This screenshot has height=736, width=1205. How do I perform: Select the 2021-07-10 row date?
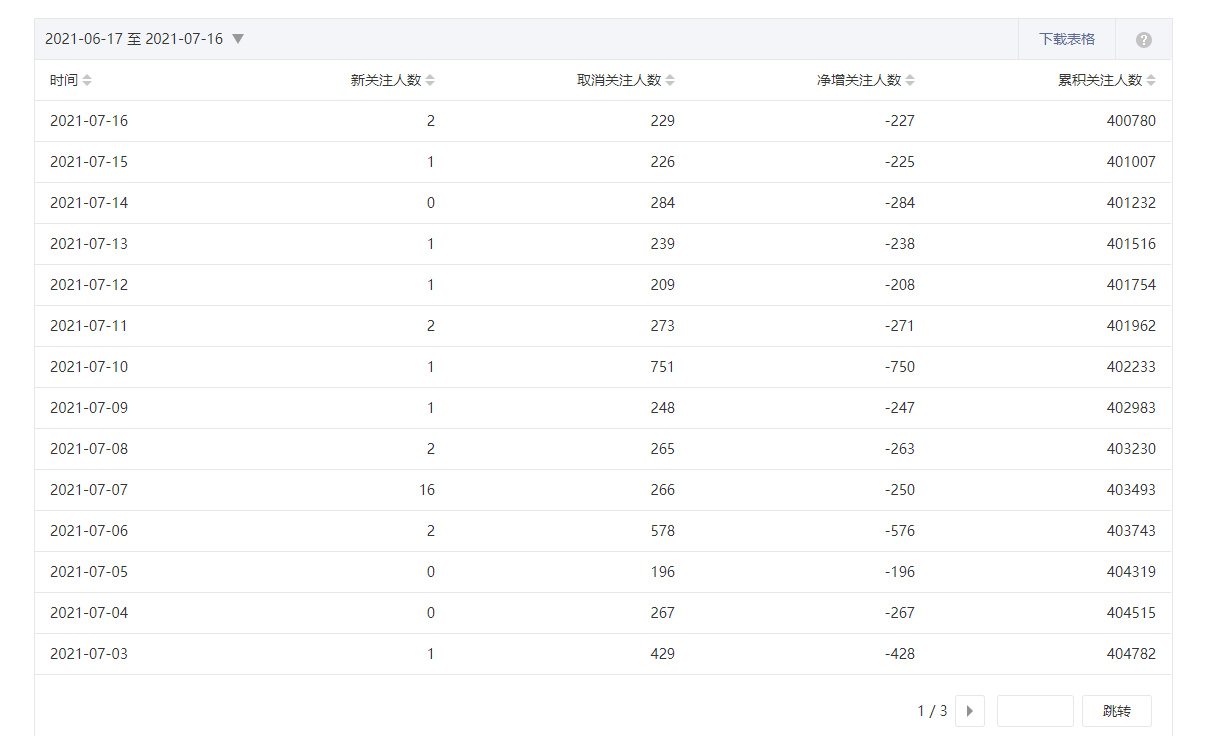(x=89, y=367)
